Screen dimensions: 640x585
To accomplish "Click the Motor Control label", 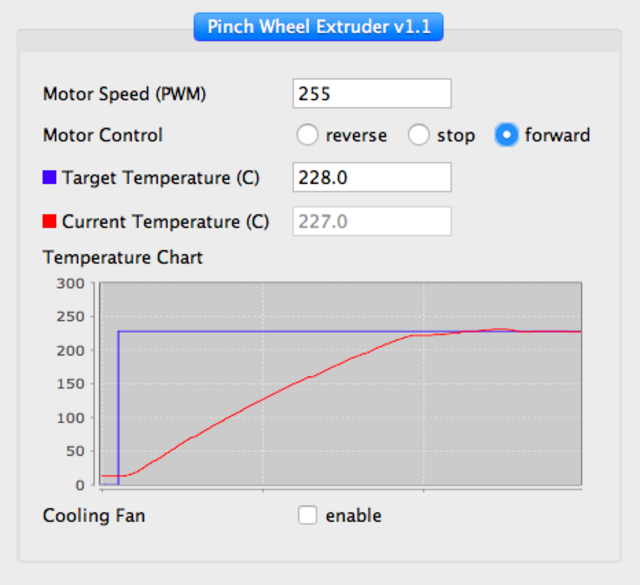I will click(103, 135).
